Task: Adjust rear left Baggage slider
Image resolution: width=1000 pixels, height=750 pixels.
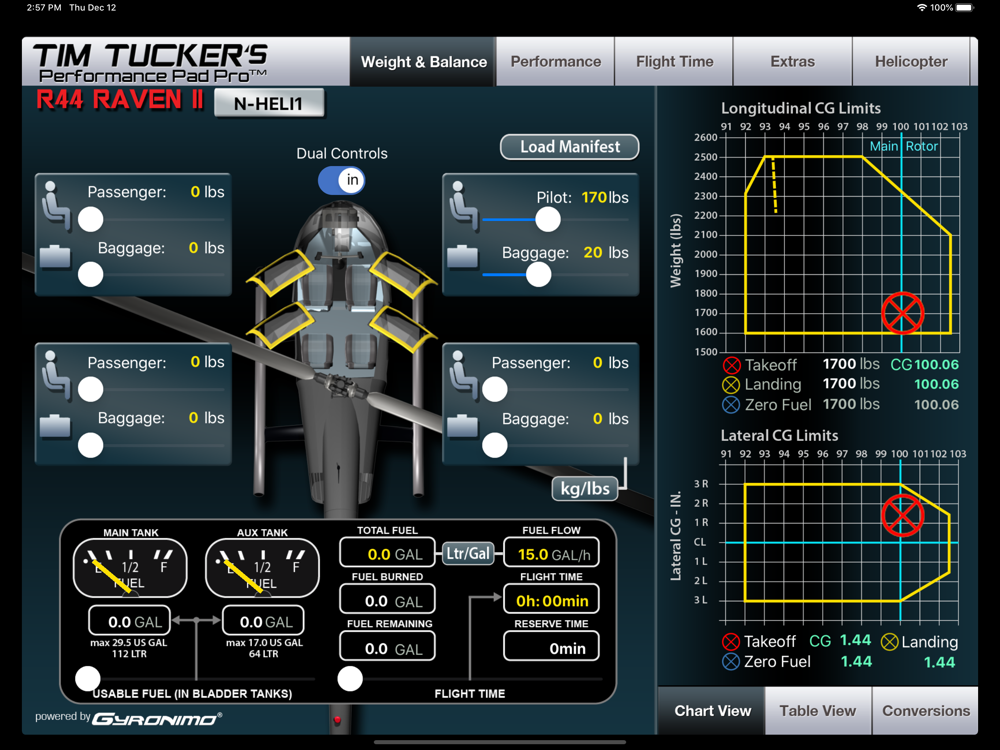Action: tap(91, 445)
